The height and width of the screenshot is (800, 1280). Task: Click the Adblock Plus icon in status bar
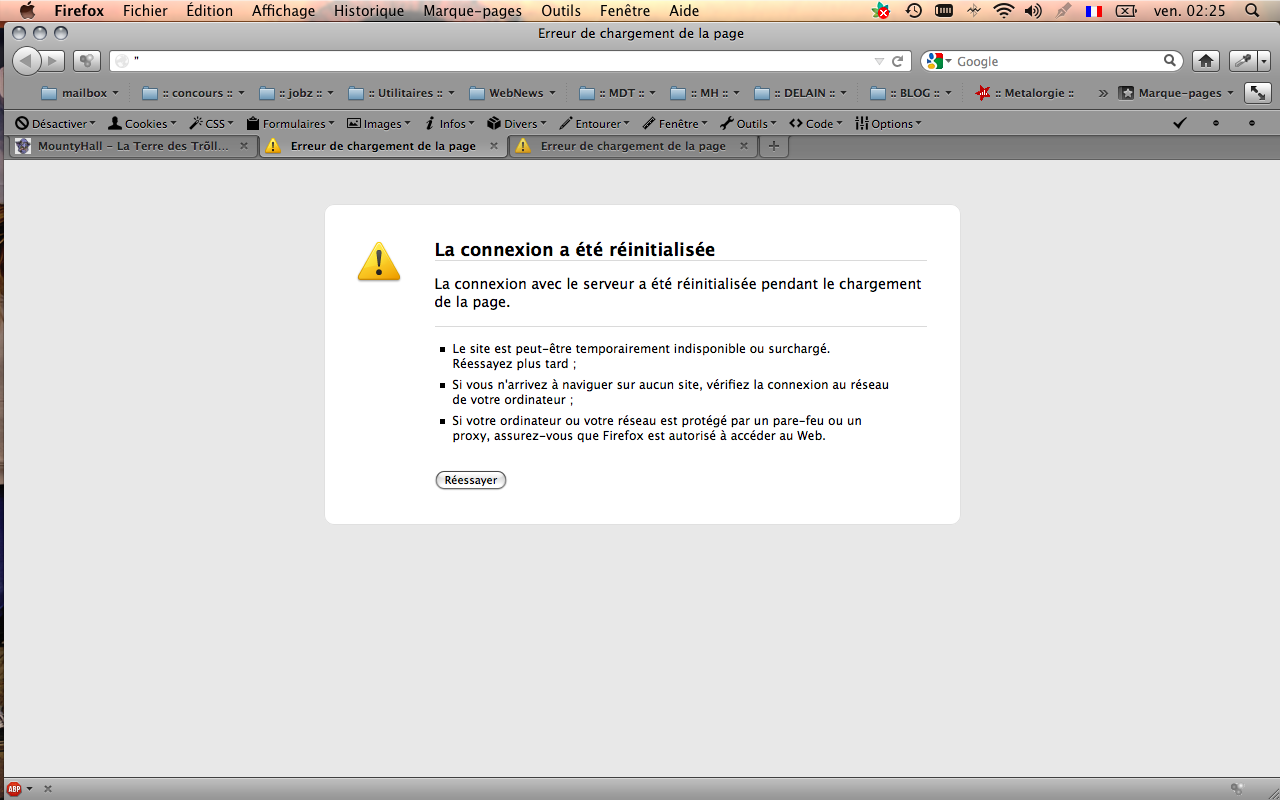pos(14,788)
